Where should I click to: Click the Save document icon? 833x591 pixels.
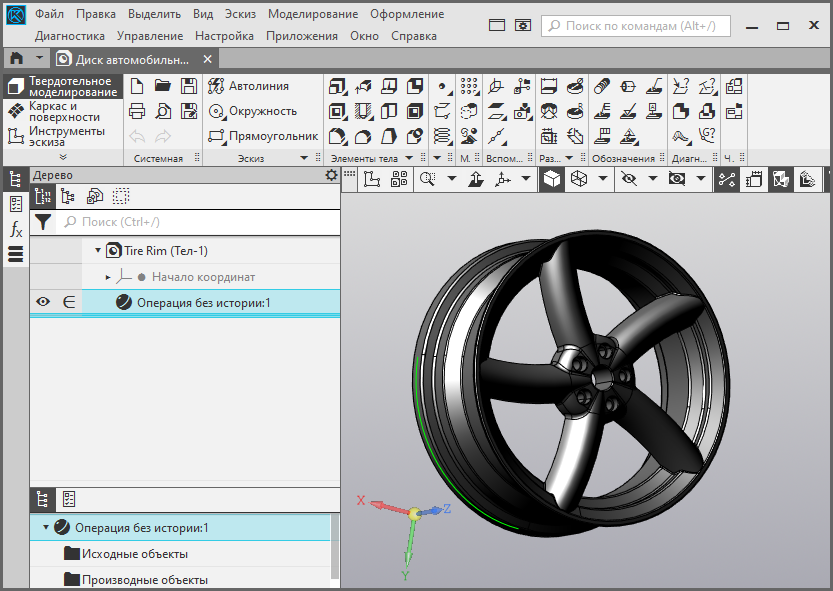point(188,86)
